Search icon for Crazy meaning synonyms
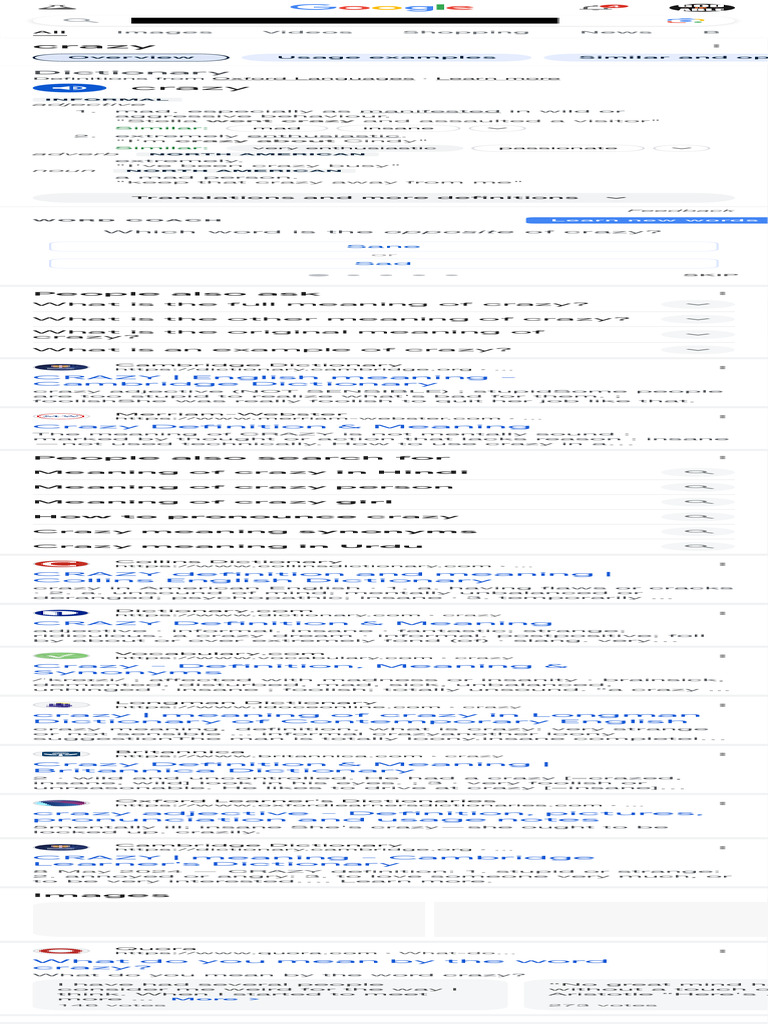768x1024 pixels. 697,531
